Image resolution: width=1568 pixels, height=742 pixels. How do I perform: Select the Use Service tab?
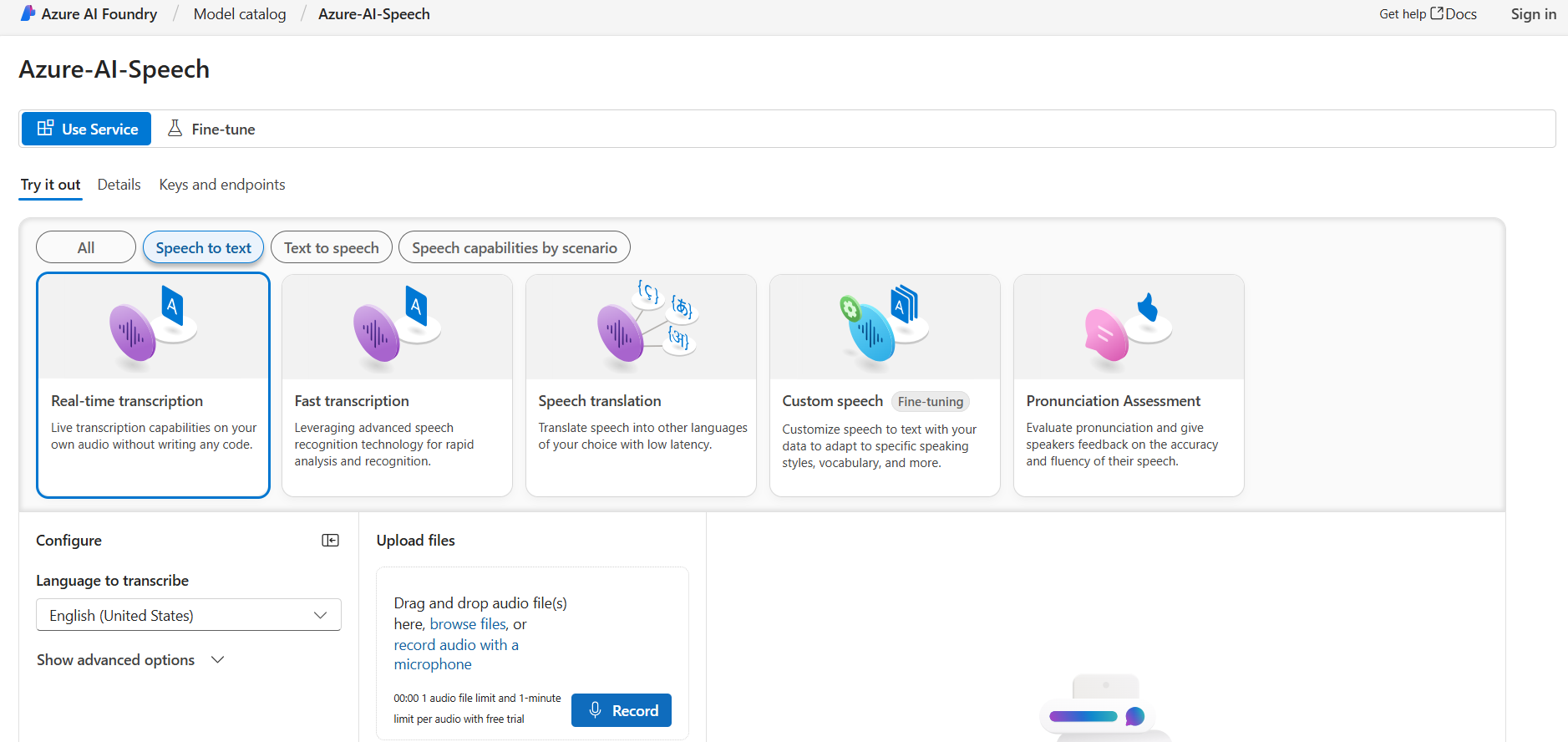pos(87,129)
